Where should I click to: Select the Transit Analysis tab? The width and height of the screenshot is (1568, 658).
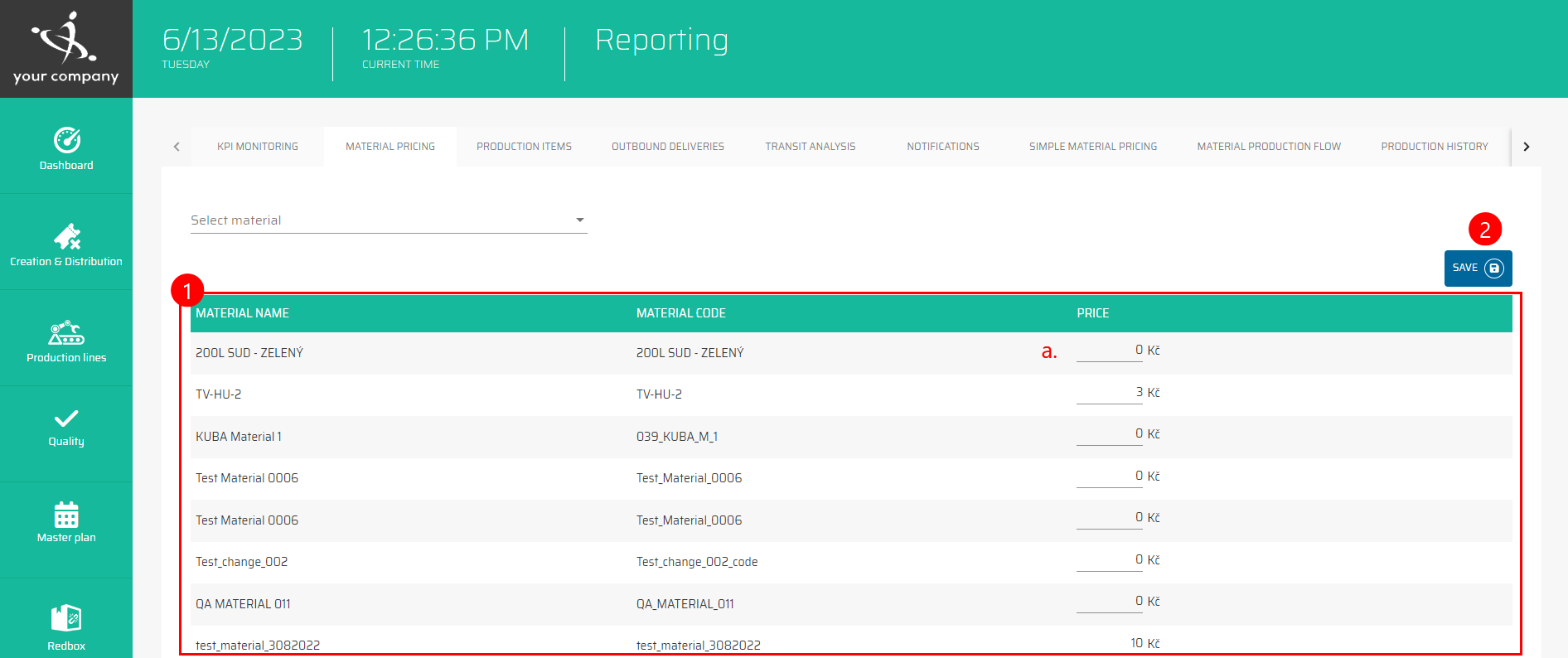click(x=811, y=147)
